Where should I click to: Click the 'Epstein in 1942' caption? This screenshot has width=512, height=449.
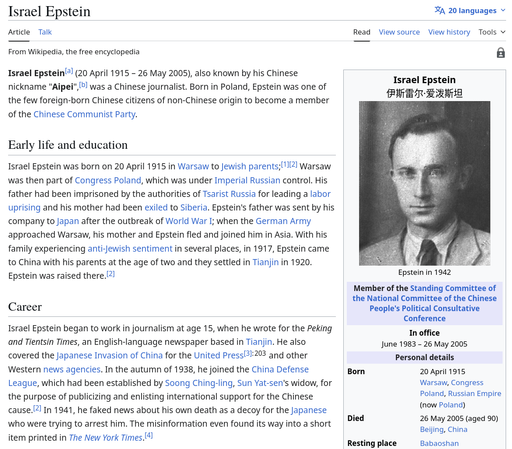(424, 272)
